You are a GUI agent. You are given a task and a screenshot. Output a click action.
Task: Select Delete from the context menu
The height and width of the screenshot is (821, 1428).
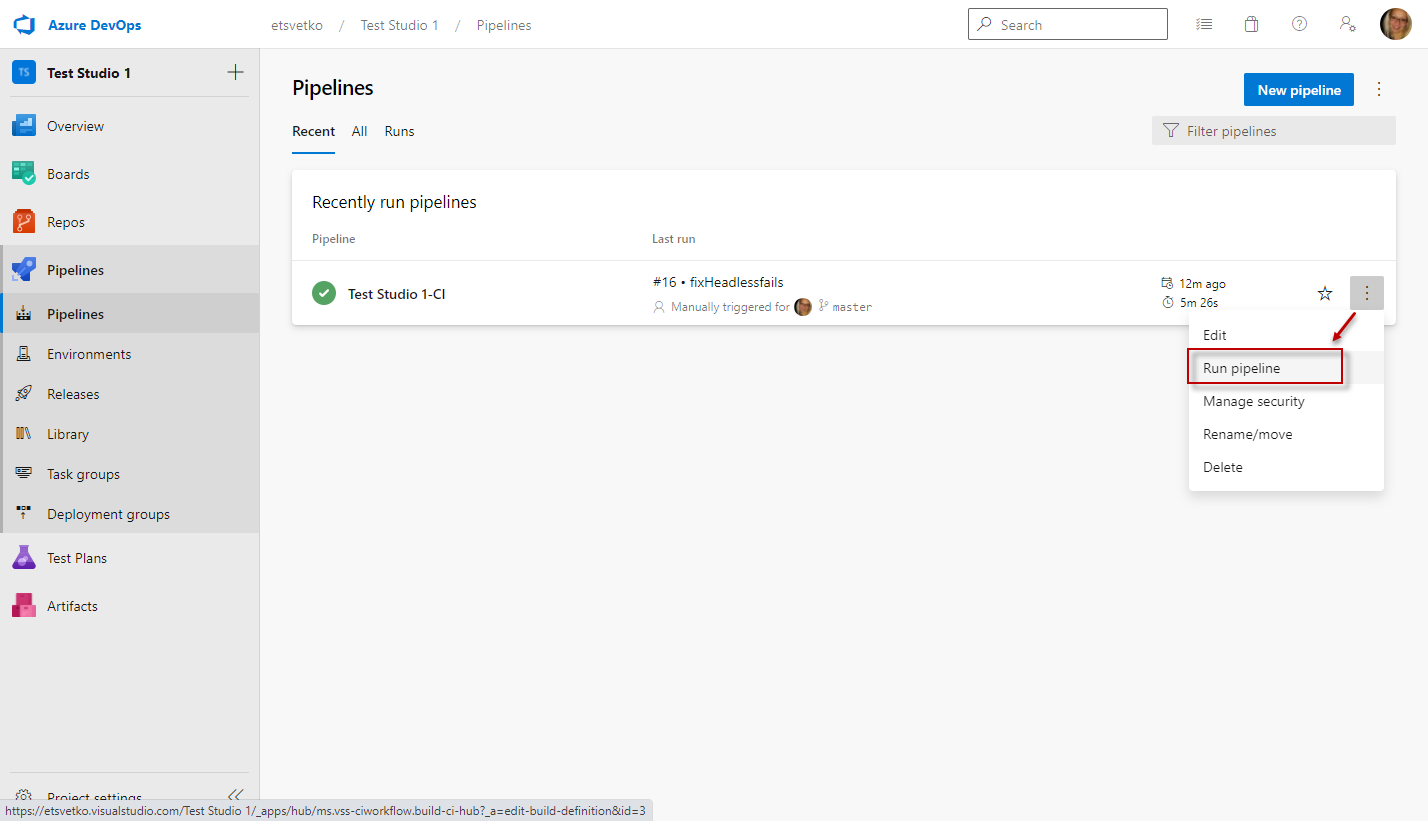(x=1286, y=467)
